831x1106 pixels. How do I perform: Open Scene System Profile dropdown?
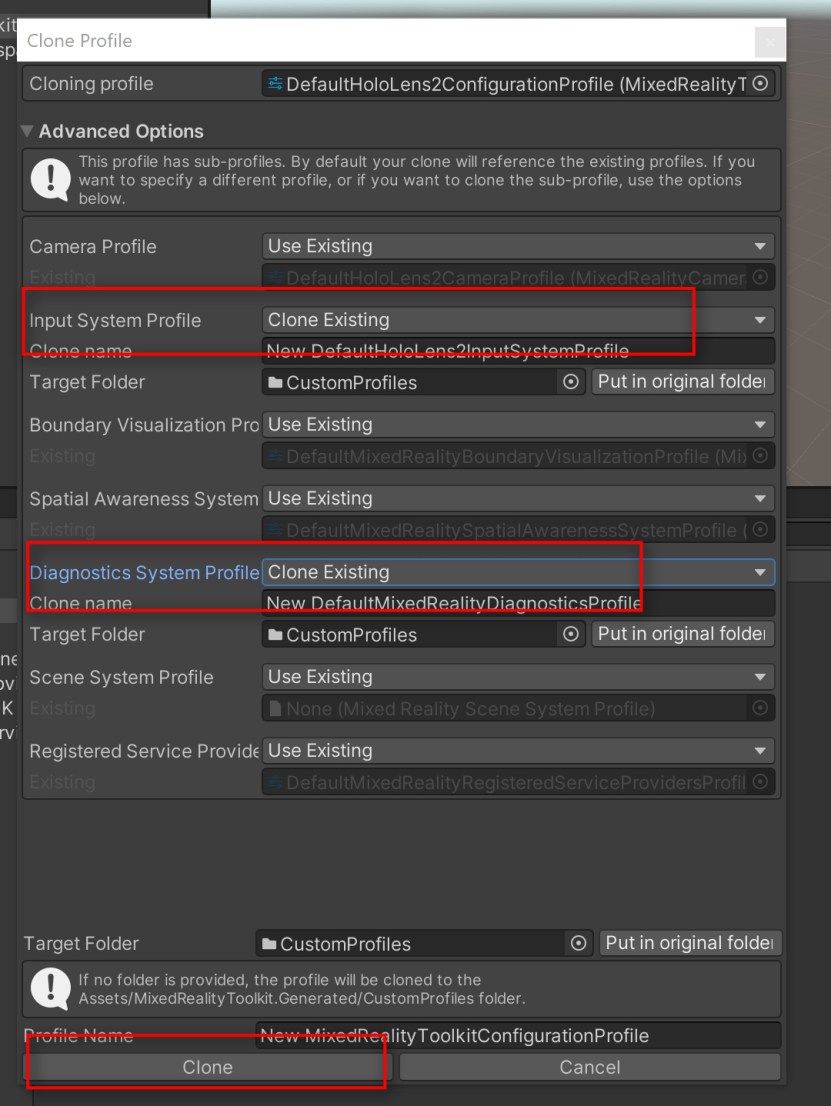(518, 677)
